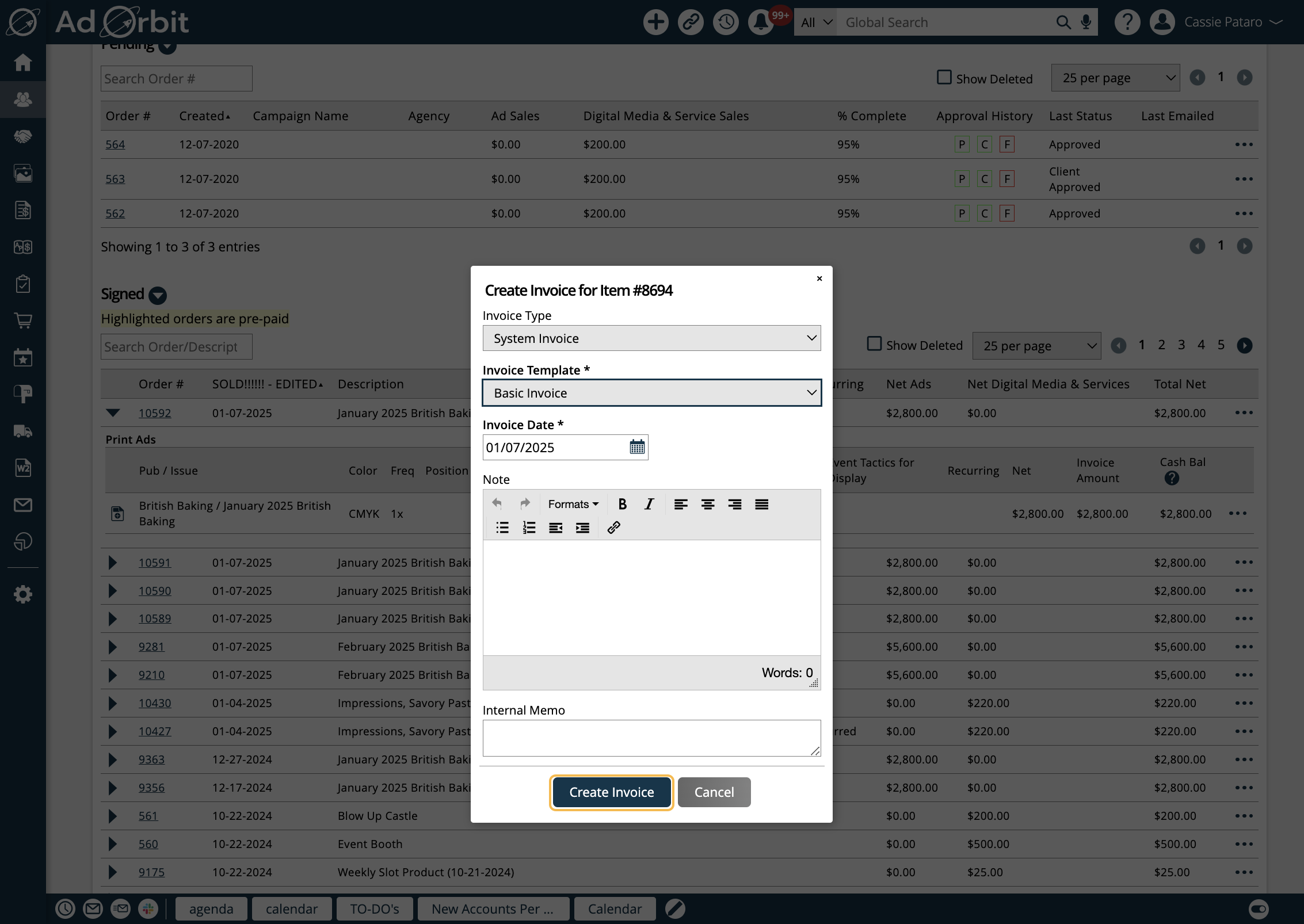
Task: Open TO-DO's from the bottom taskbar
Action: tap(375, 908)
